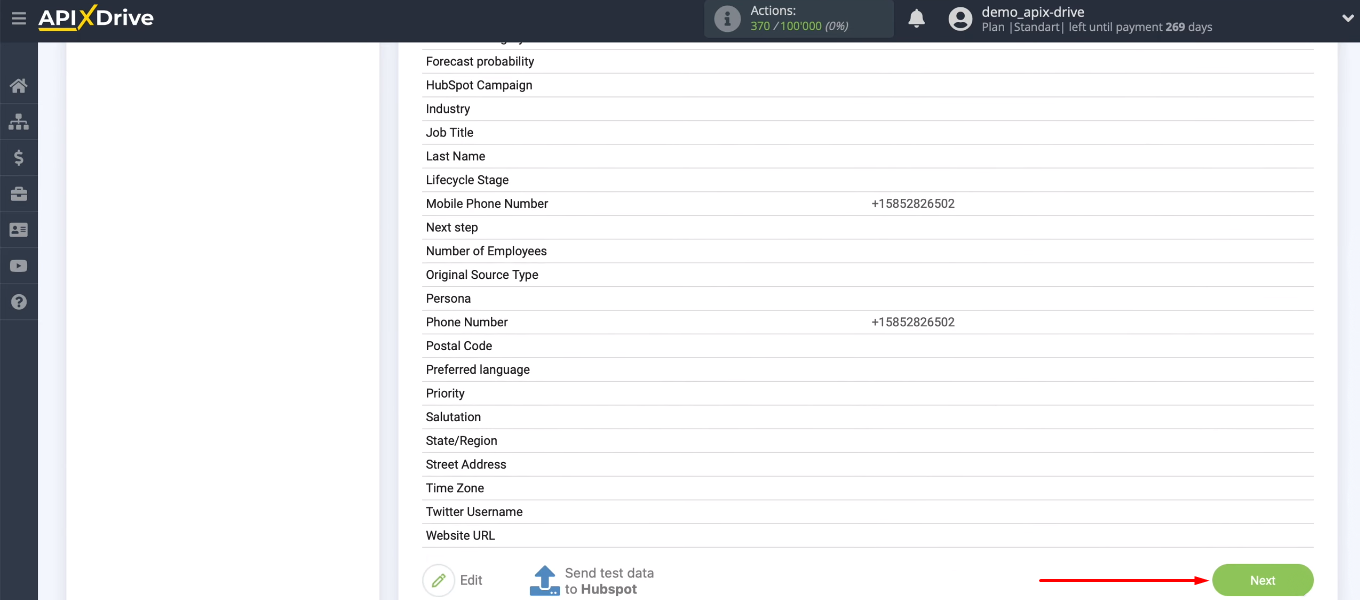Screen dimensions: 1360x600
Task: Click the ApiX-Drive logo
Action: point(96,18)
